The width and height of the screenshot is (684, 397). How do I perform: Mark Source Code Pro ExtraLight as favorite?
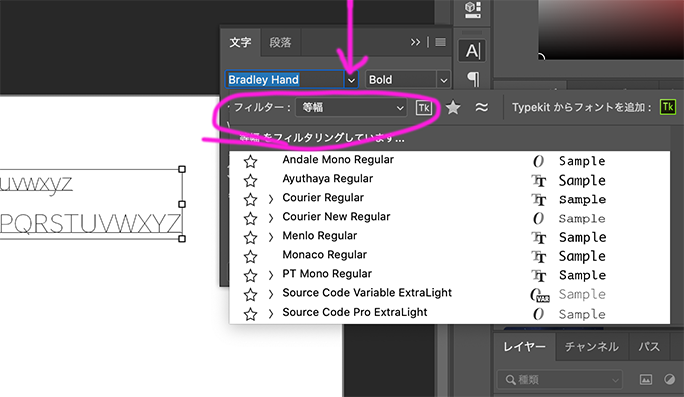tap(250, 314)
